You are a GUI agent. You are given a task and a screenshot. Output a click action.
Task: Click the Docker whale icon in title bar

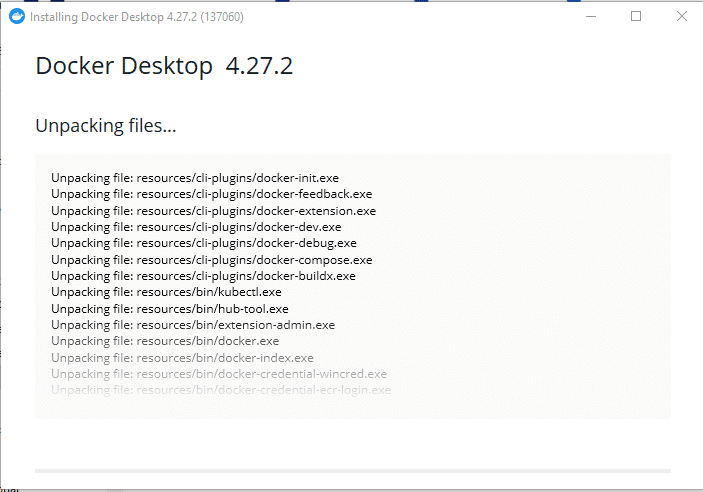[x=15, y=17]
